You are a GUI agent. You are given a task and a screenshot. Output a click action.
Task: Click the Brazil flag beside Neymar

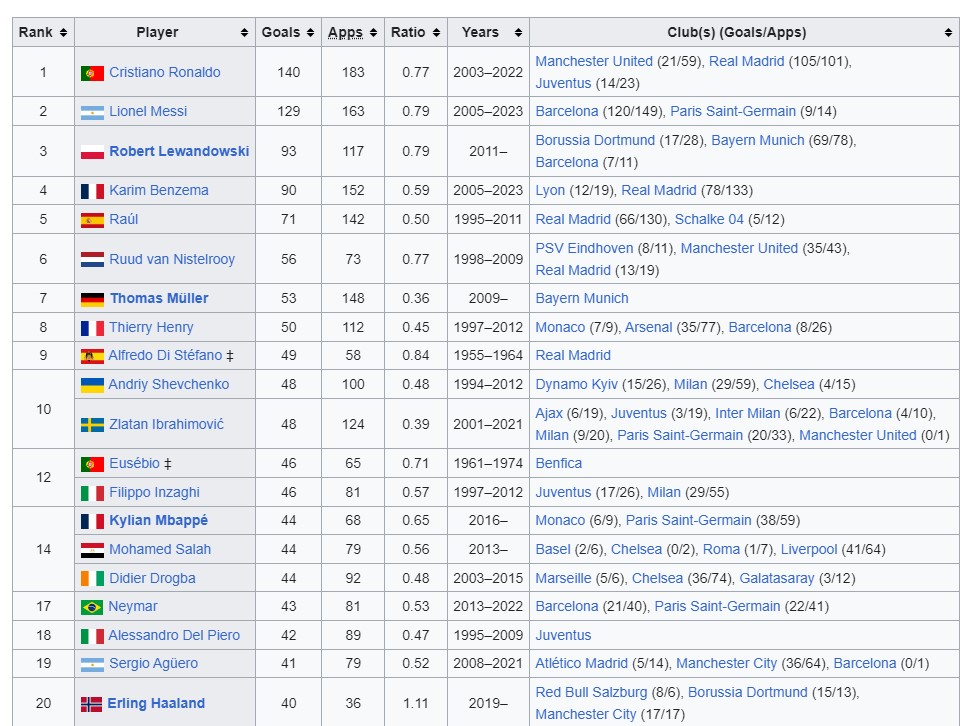(x=92, y=607)
